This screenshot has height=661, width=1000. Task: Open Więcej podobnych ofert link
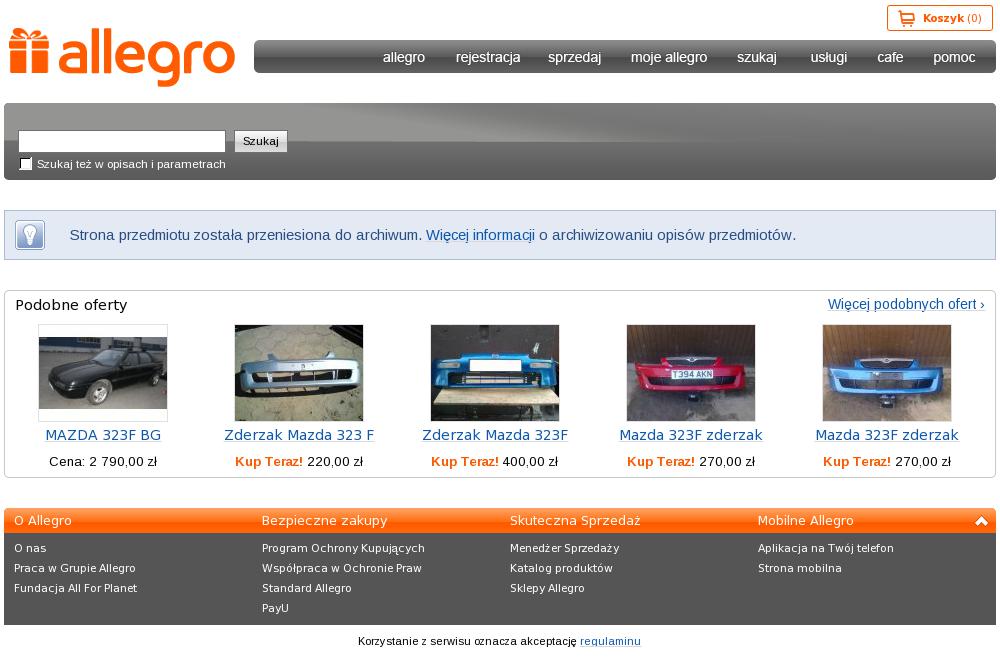coord(906,304)
